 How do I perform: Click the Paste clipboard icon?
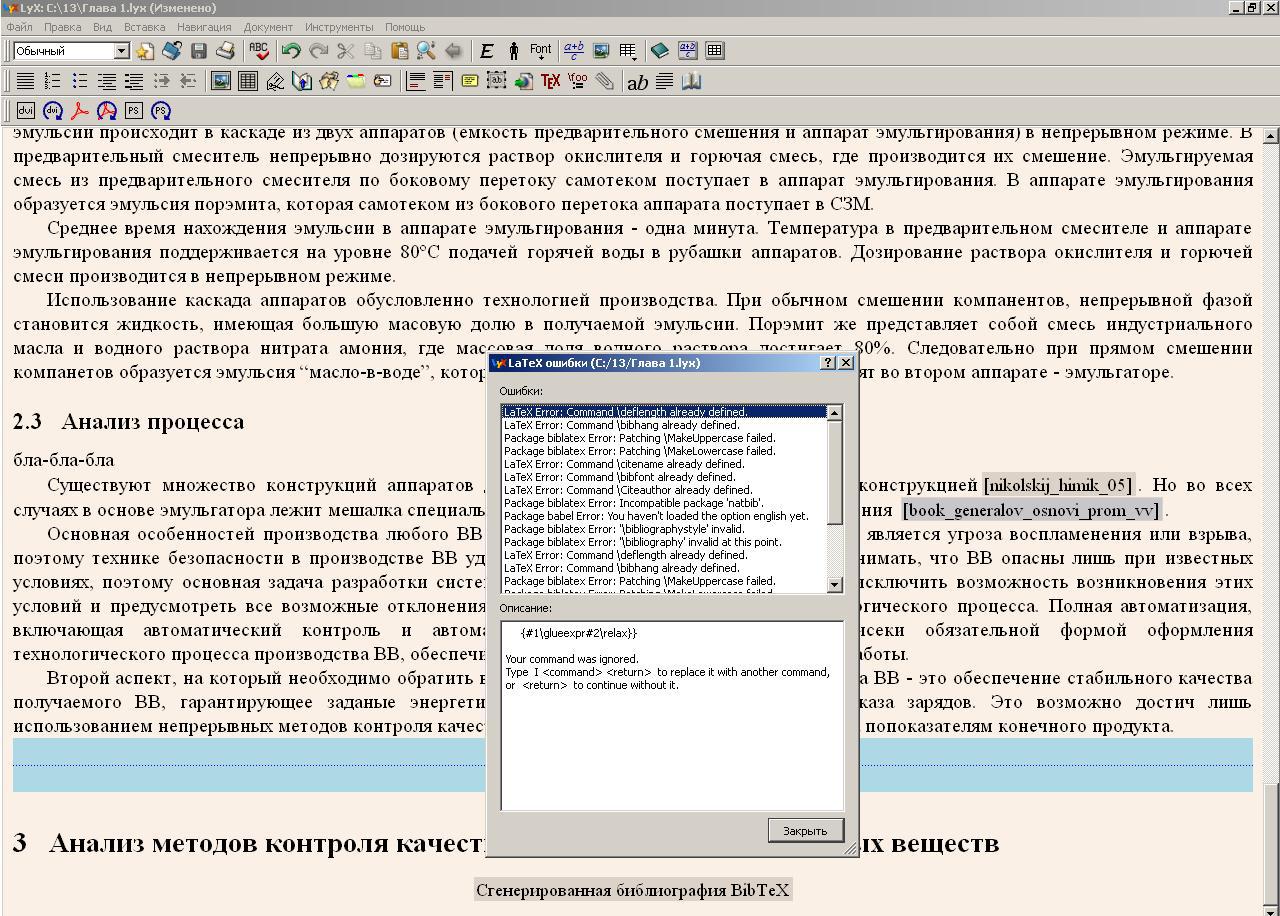coord(399,51)
